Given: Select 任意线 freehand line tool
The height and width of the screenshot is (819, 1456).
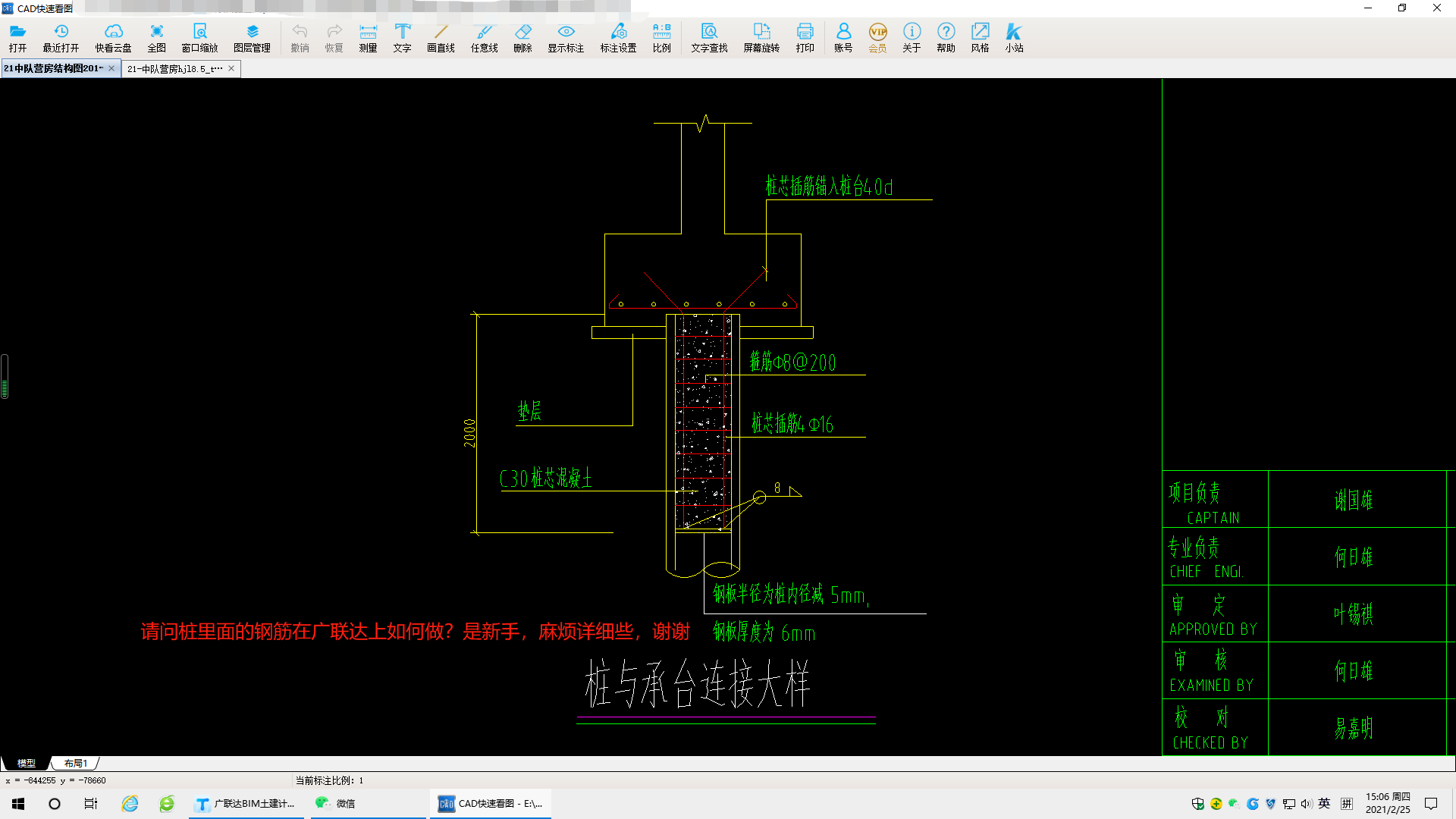Looking at the screenshot, I should 484,37.
